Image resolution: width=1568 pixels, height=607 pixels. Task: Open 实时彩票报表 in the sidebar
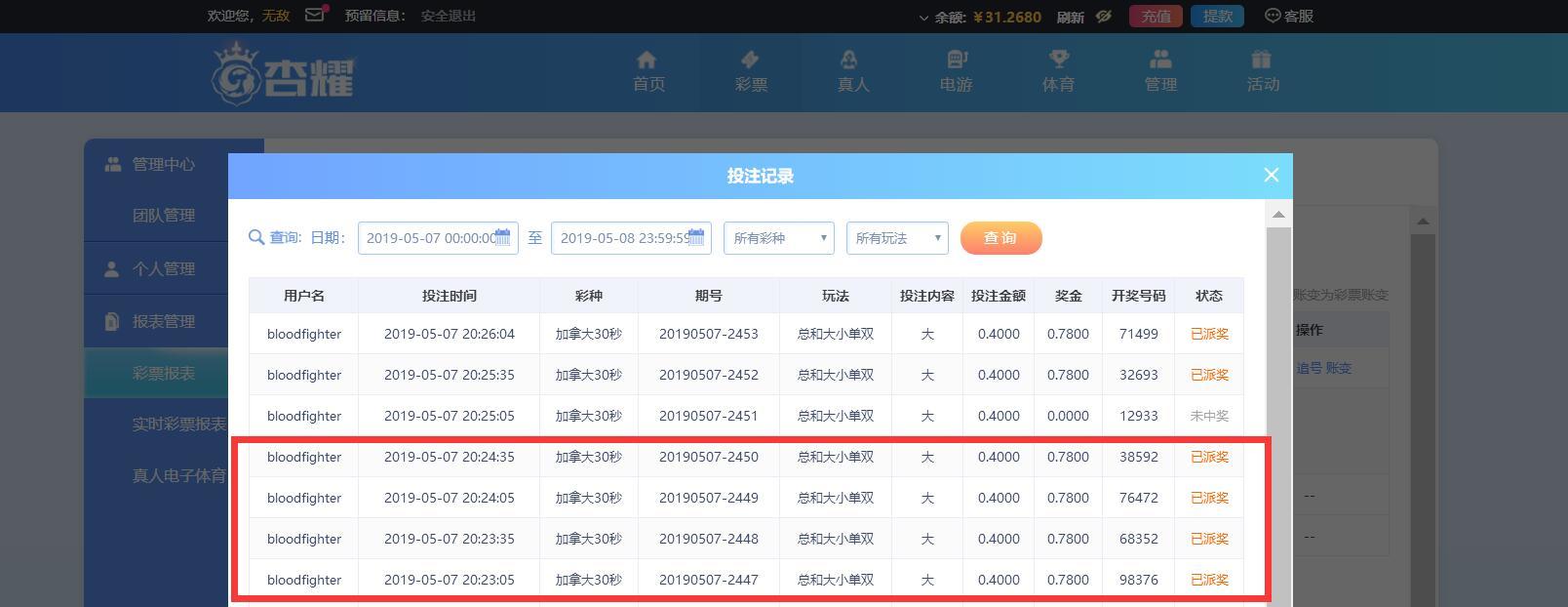click(x=179, y=424)
